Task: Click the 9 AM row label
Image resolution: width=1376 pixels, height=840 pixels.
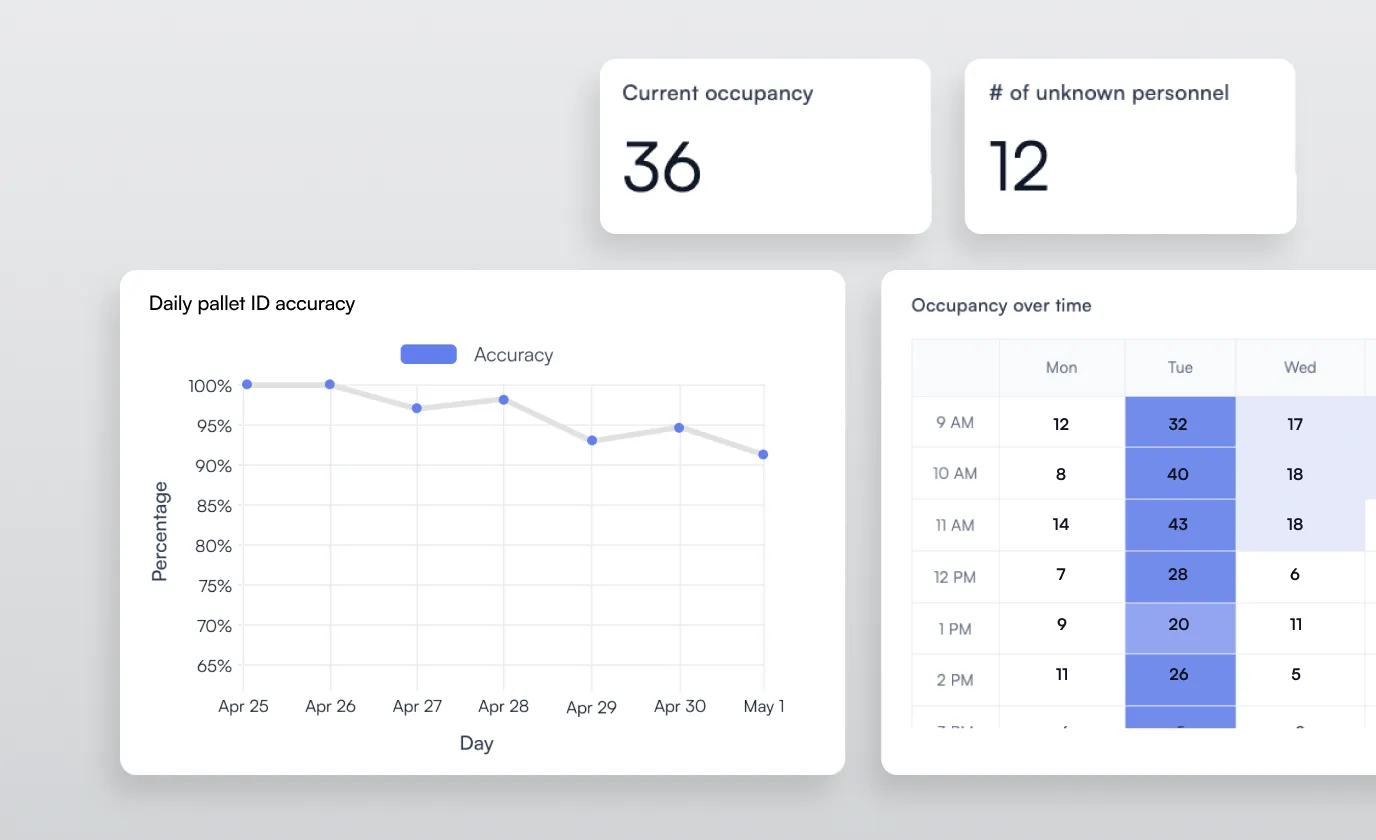Action: (954, 422)
